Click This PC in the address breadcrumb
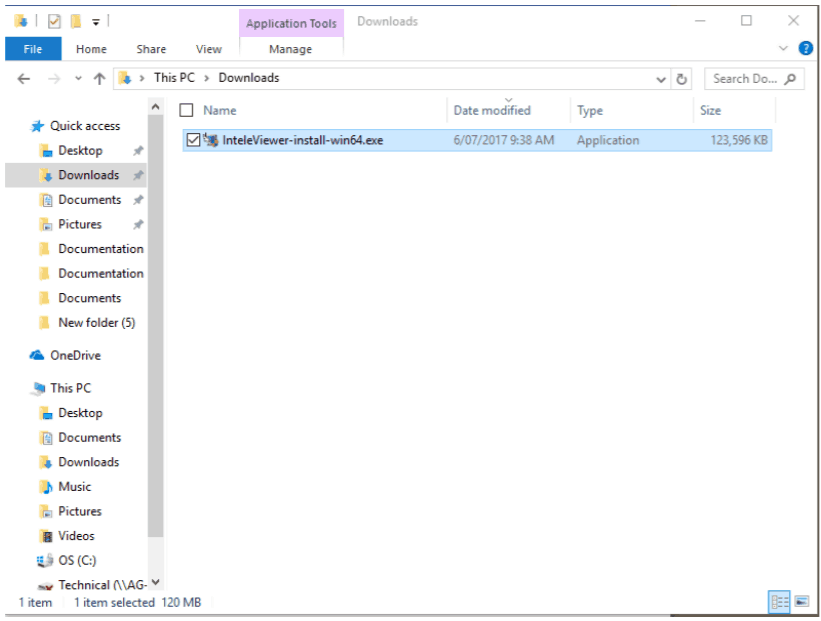Screen dimensions: 821x621 coord(174,78)
